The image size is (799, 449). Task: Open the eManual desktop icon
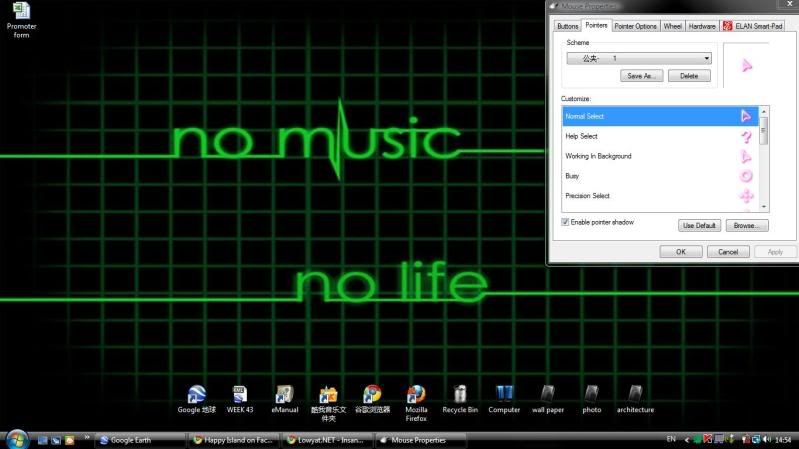pyautogui.click(x=285, y=394)
